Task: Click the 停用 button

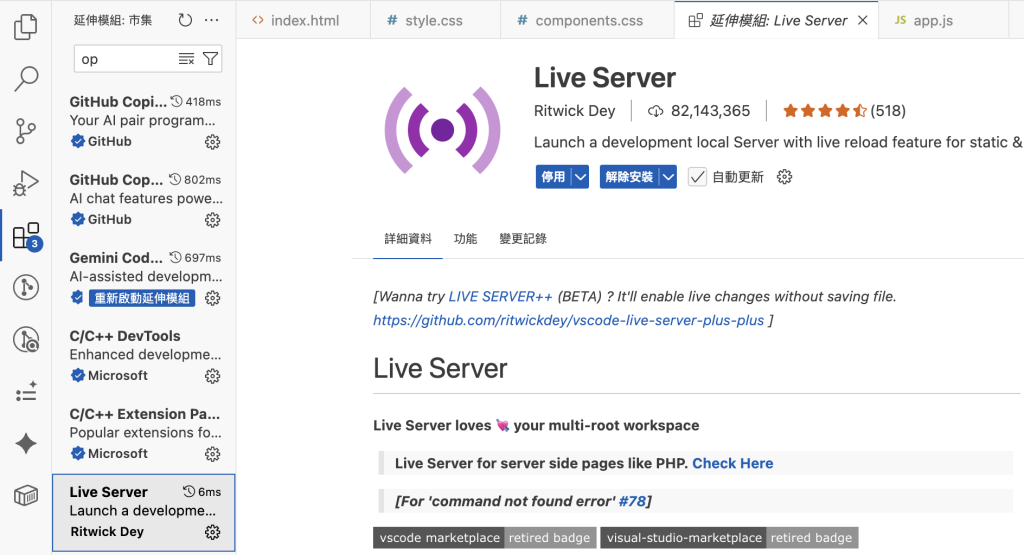Action: 553,177
